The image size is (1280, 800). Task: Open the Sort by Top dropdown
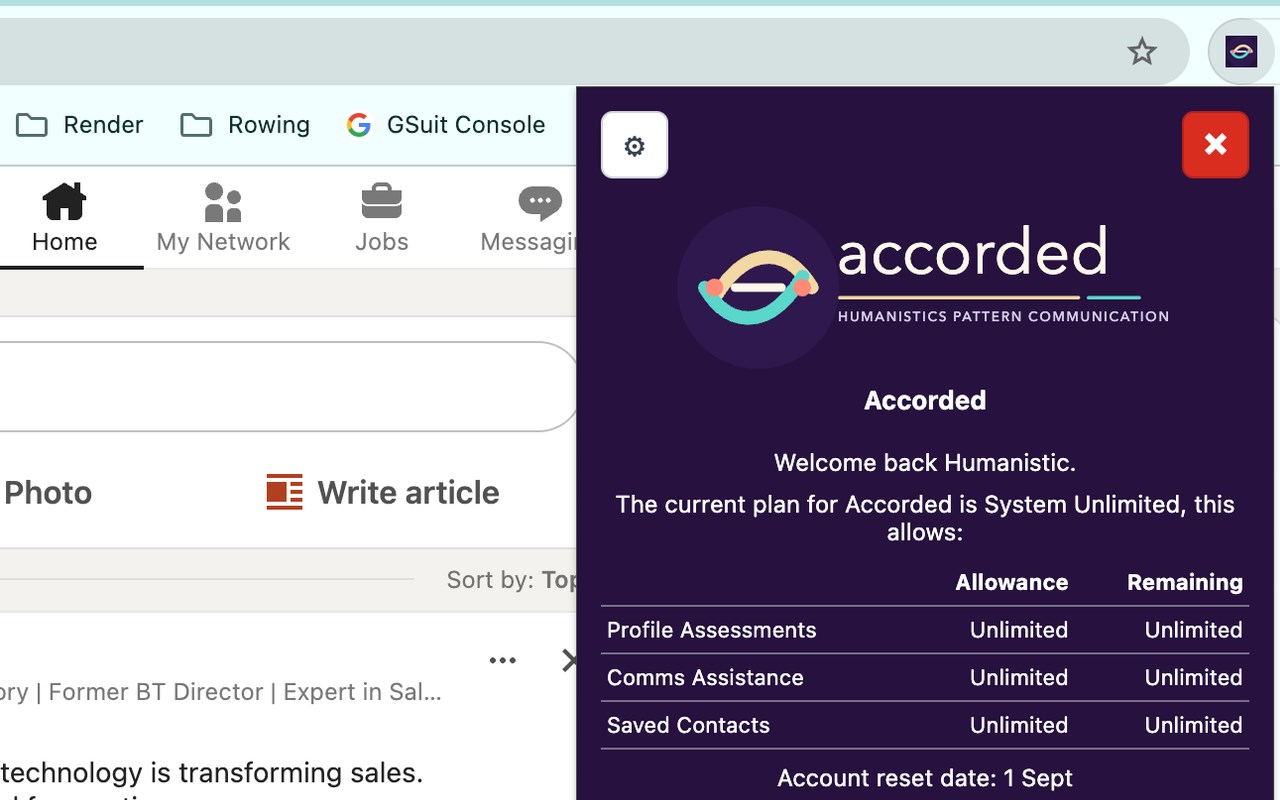point(511,580)
